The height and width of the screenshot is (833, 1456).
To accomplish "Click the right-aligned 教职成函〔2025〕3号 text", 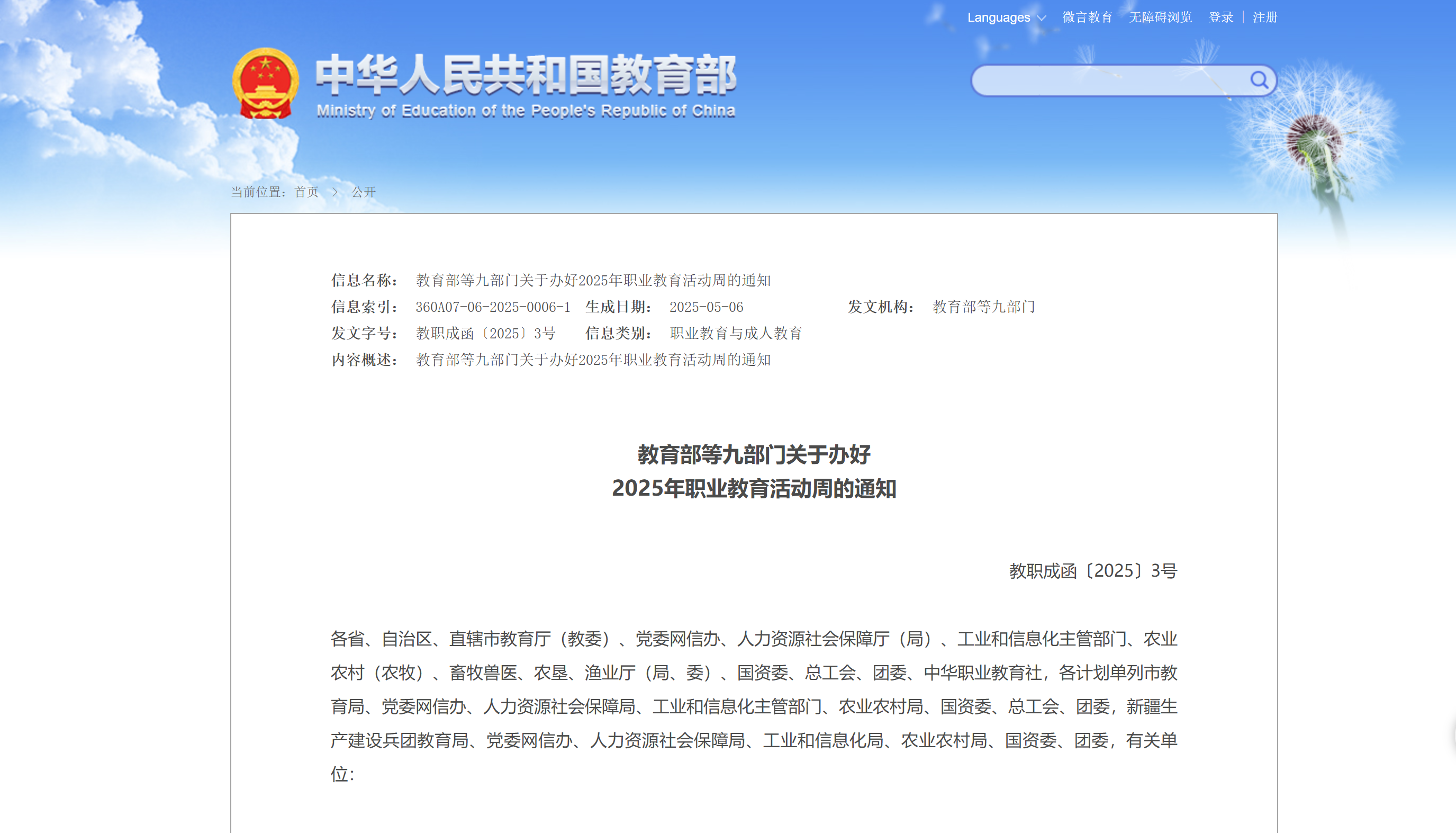I will click(1092, 570).
